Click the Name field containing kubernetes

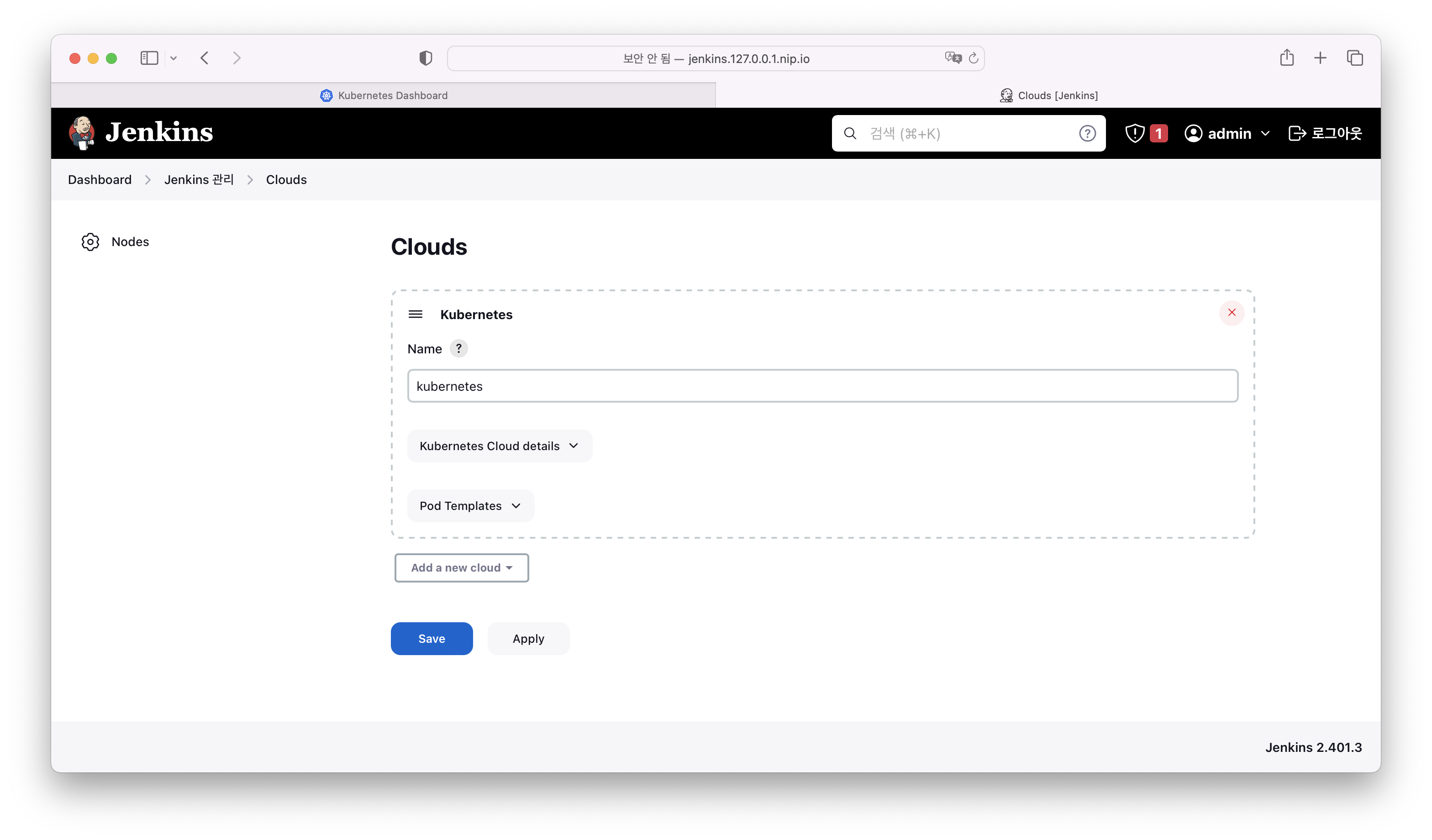823,386
